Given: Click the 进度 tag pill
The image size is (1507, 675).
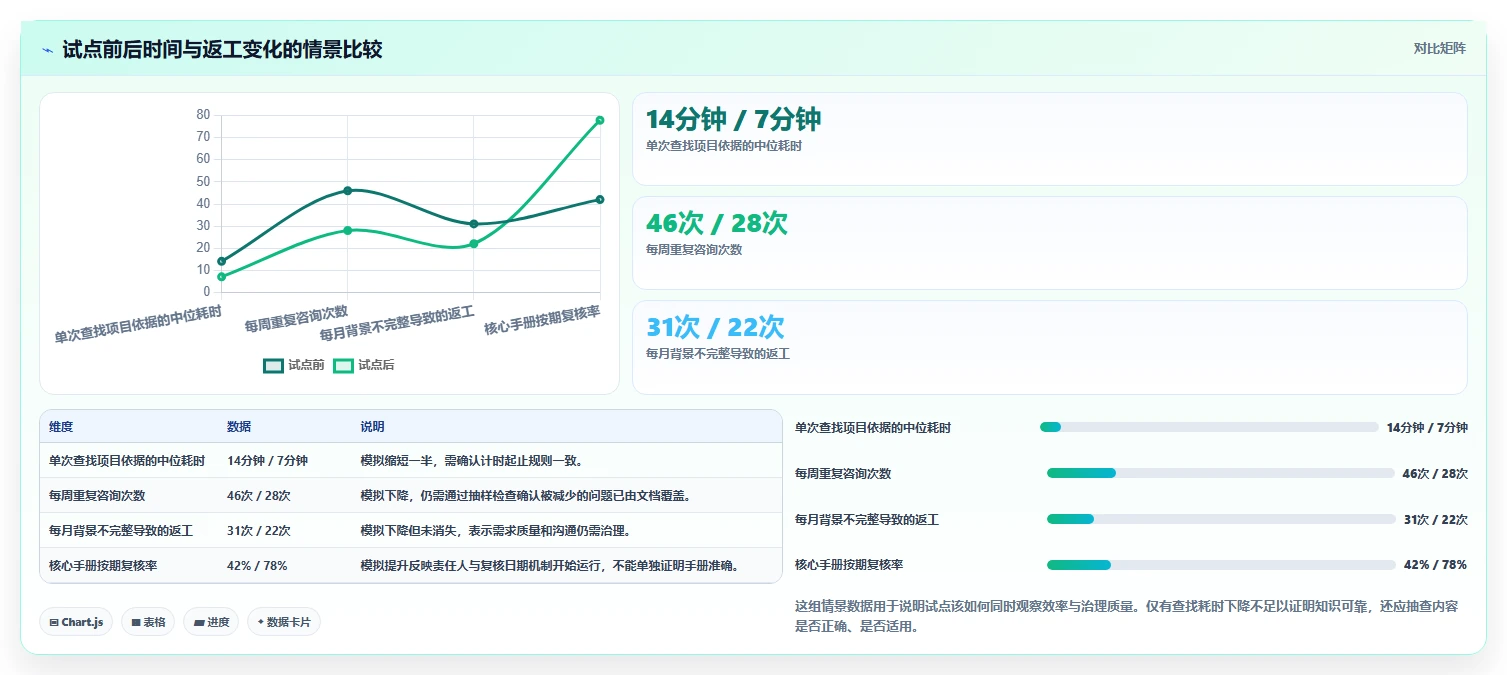Looking at the screenshot, I should click(211, 622).
